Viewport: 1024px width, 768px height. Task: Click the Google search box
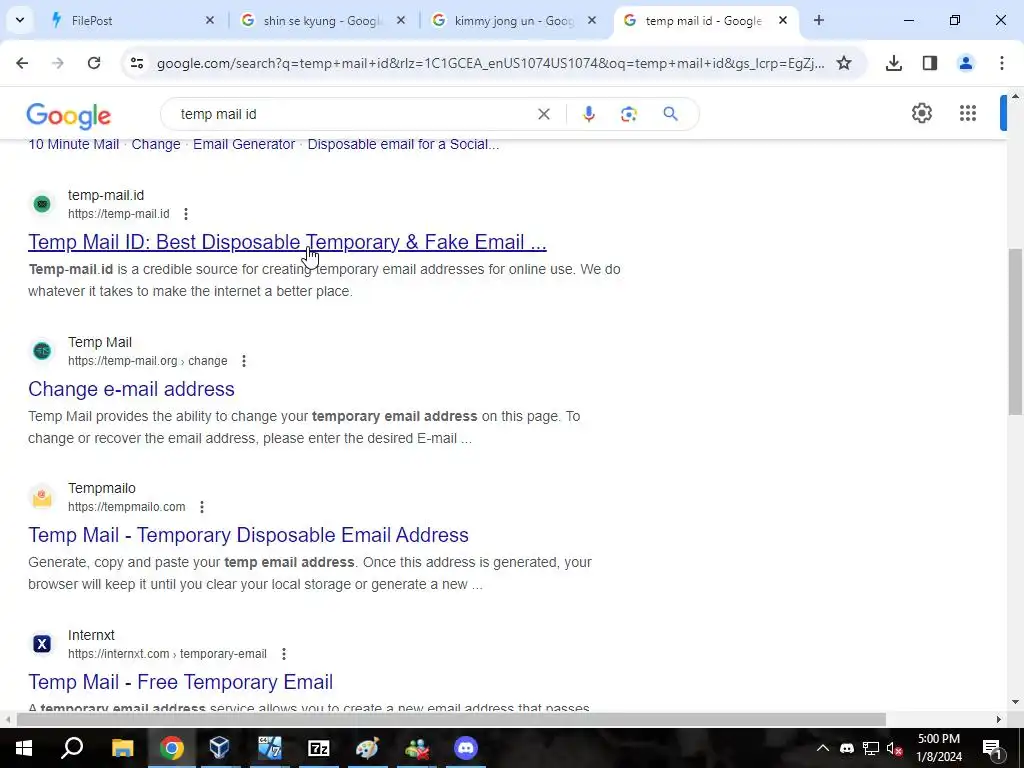click(x=353, y=114)
